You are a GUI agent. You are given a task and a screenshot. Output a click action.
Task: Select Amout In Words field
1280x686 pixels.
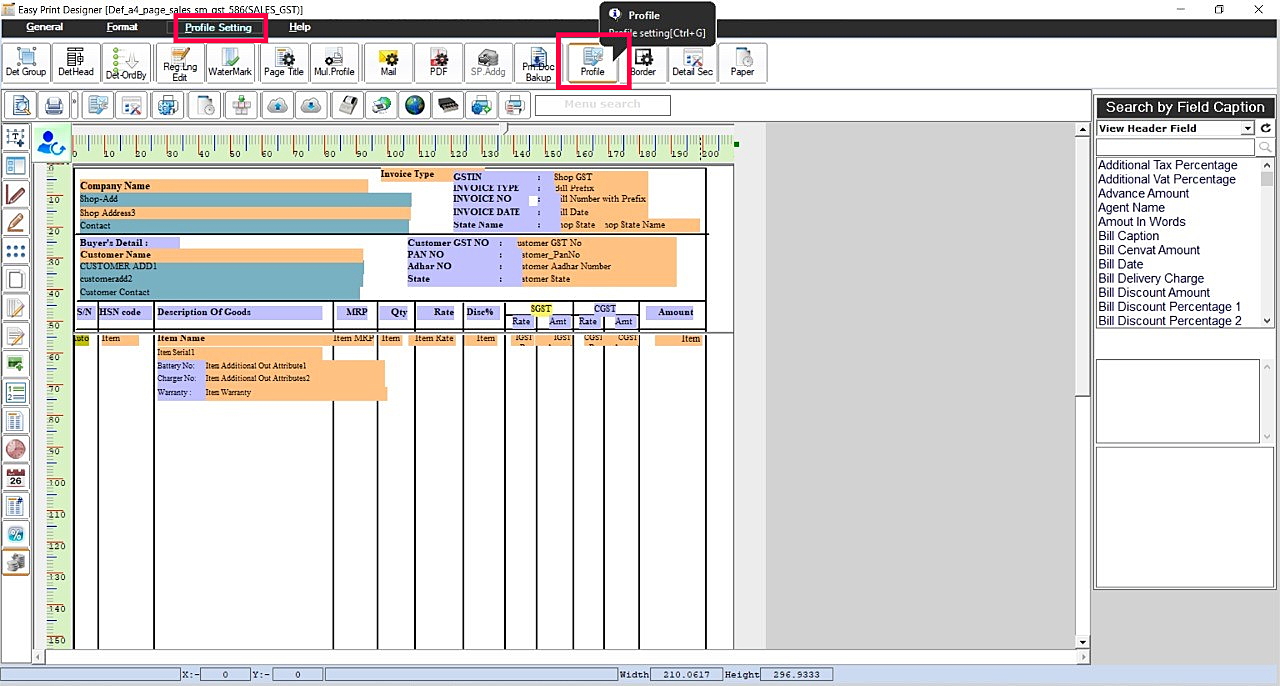coord(1142,222)
